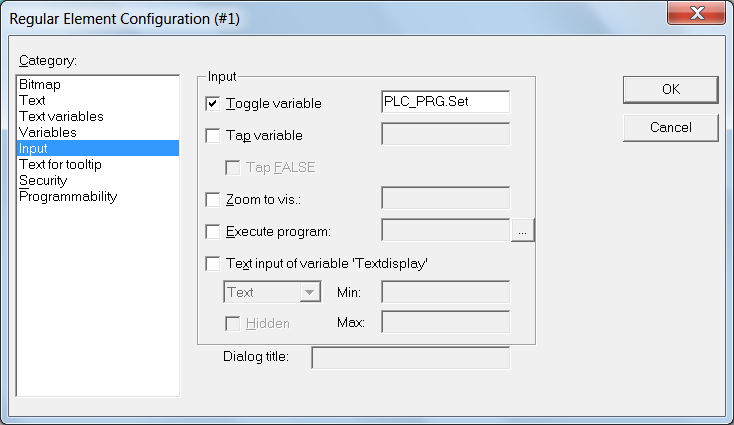Tick the Zoom to vis. checkbox
The height and width of the screenshot is (425, 734).
(x=213, y=200)
